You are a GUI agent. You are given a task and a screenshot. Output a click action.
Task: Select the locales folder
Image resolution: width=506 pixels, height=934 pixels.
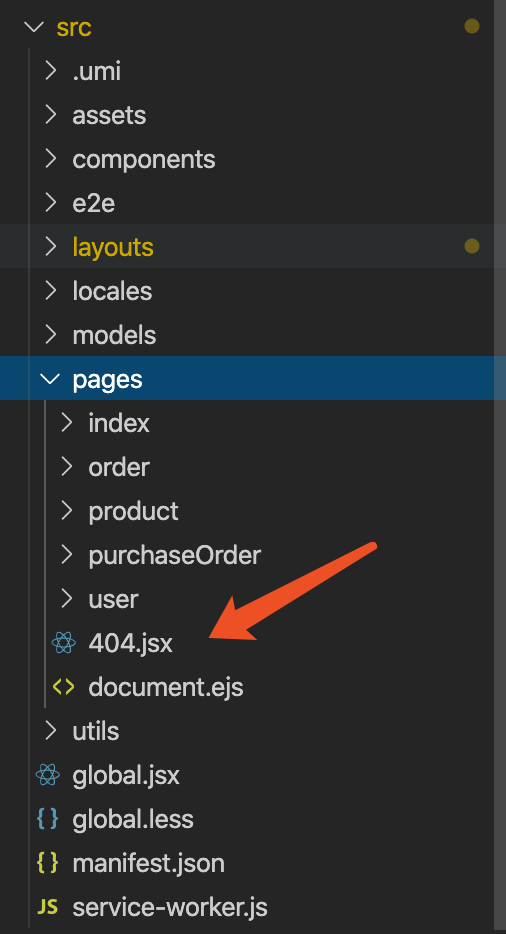247,291
